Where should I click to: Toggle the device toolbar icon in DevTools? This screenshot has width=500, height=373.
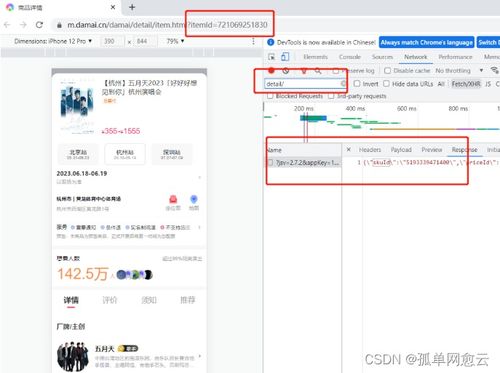285,57
